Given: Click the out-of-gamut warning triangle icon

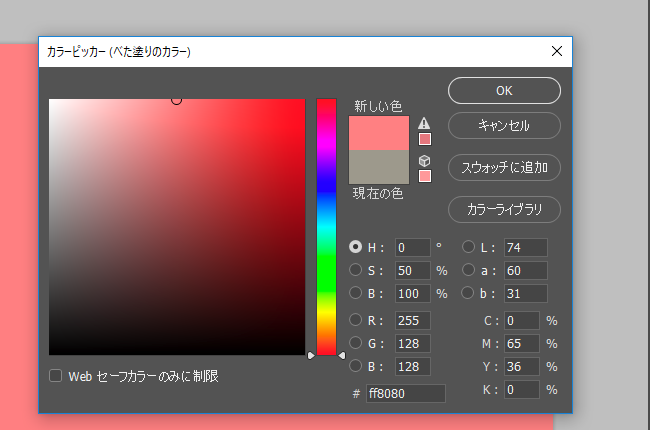Looking at the screenshot, I should tap(424, 123).
